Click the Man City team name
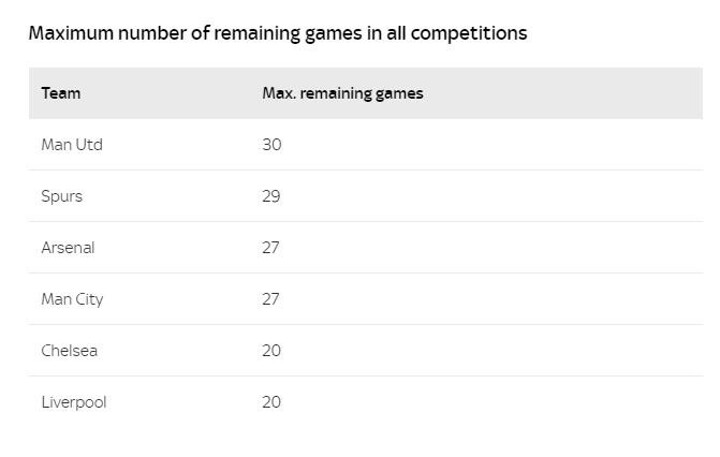Viewport: 720px width, 457px height. point(73,299)
